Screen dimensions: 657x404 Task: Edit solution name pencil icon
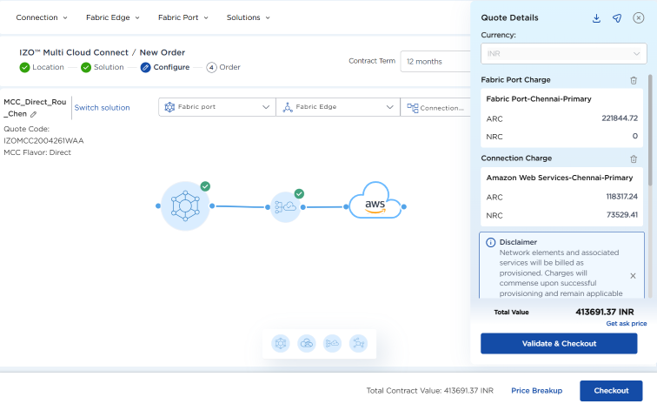pyautogui.click(x=34, y=114)
